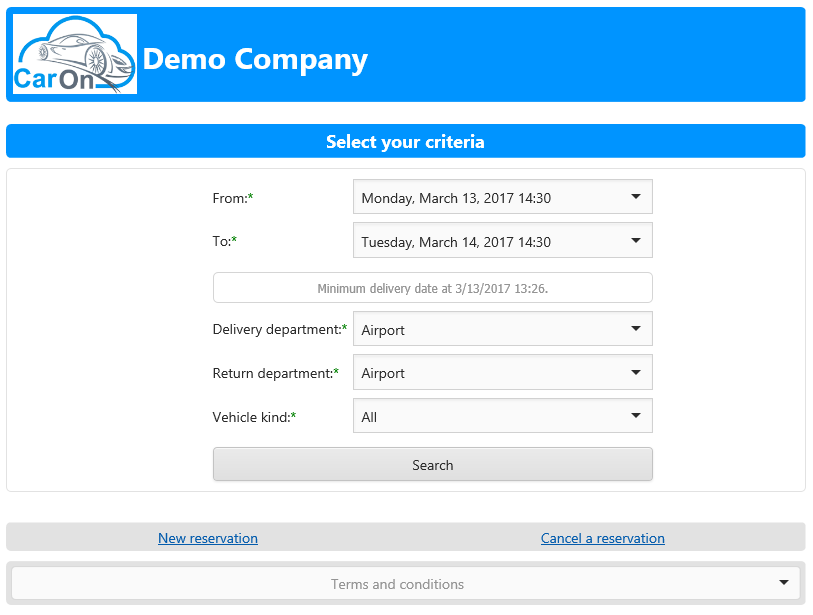Screen dimensions: 813x615
Task: Click the To date dropdown arrow
Action: pyautogui.click(x=636, y=241)
